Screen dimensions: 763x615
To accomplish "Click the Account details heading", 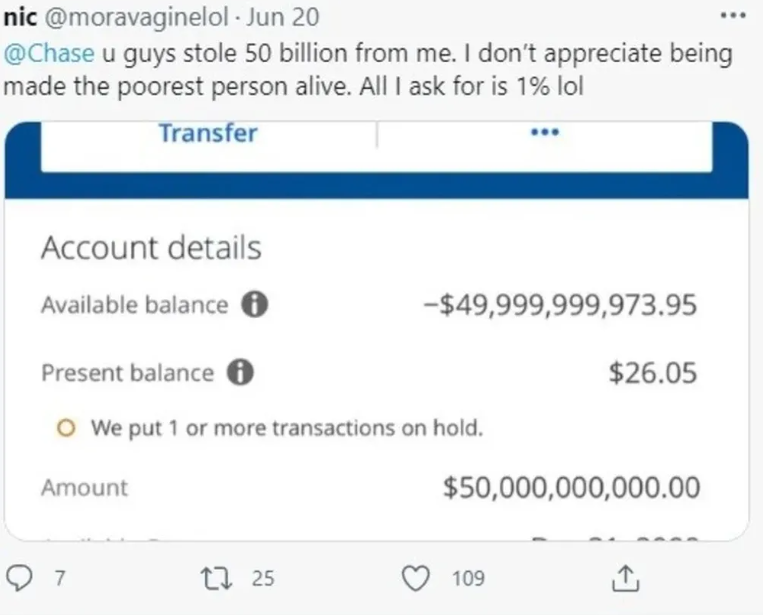I will (x=151, y=248).
